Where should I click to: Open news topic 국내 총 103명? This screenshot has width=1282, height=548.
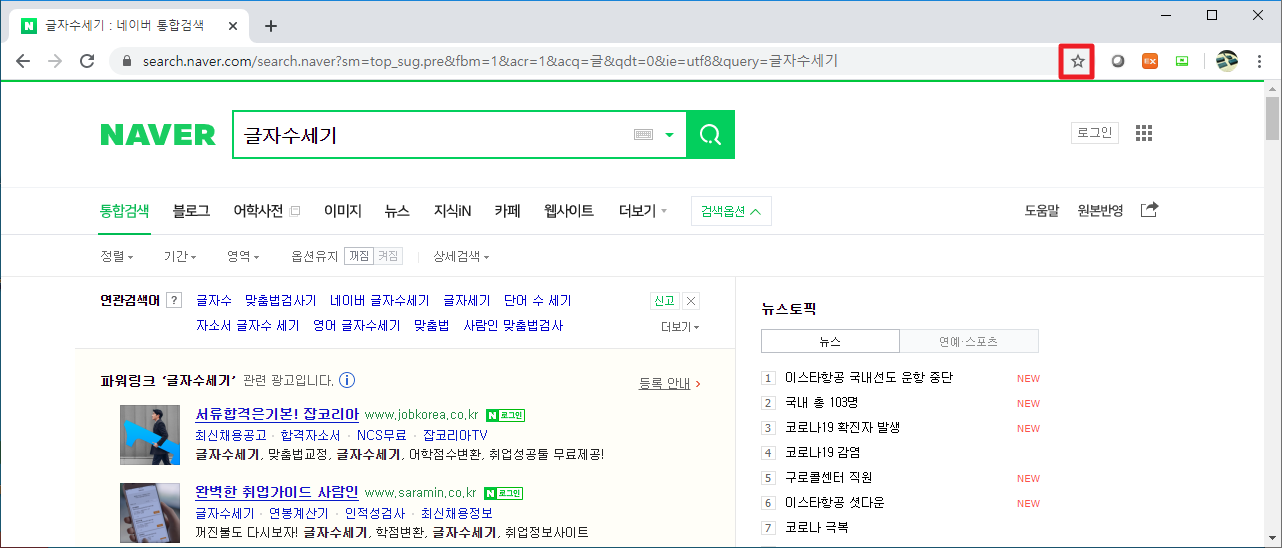[x=821, y=402]
